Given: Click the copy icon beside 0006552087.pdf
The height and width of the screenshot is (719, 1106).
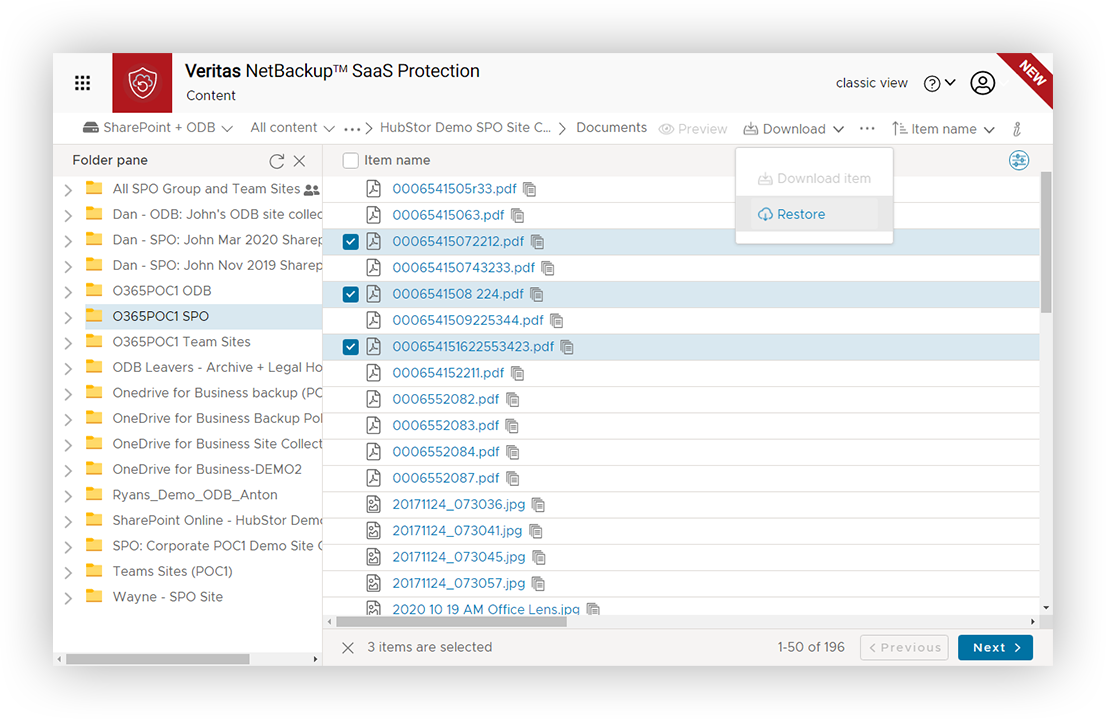Looking at the screenshot, I should [x=513, y=479].
